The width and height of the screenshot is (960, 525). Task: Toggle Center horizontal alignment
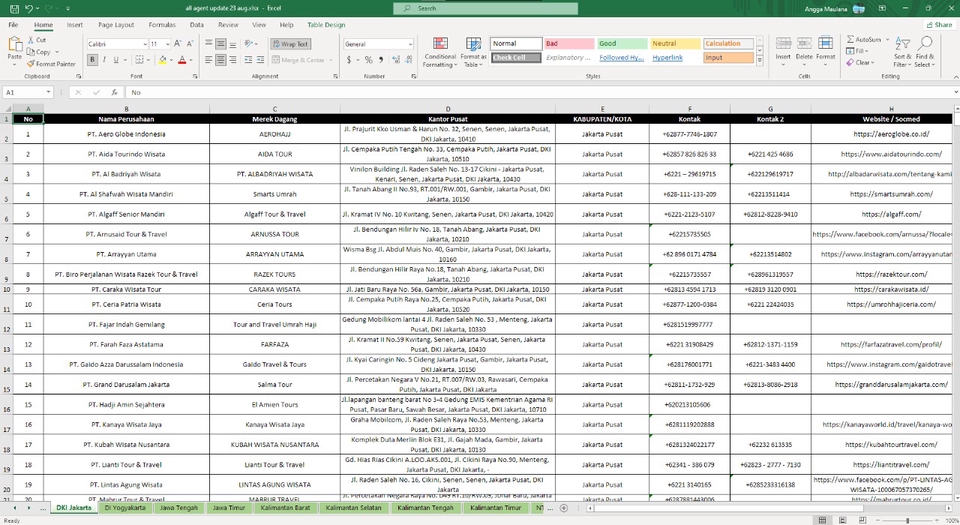coord(221,60)
